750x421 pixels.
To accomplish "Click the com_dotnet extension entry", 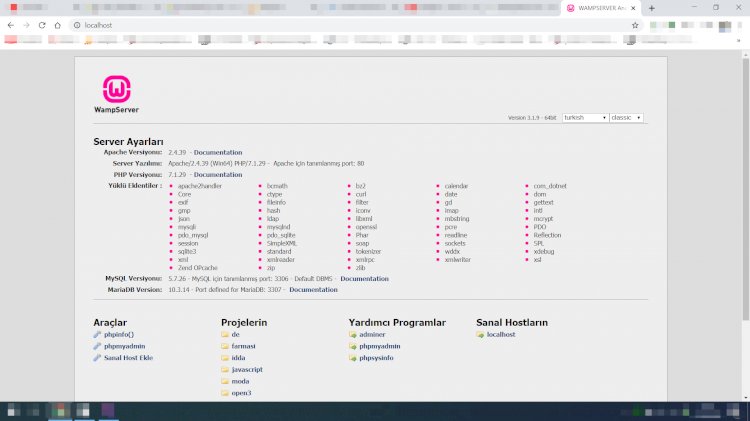I will tap(550, 186).
